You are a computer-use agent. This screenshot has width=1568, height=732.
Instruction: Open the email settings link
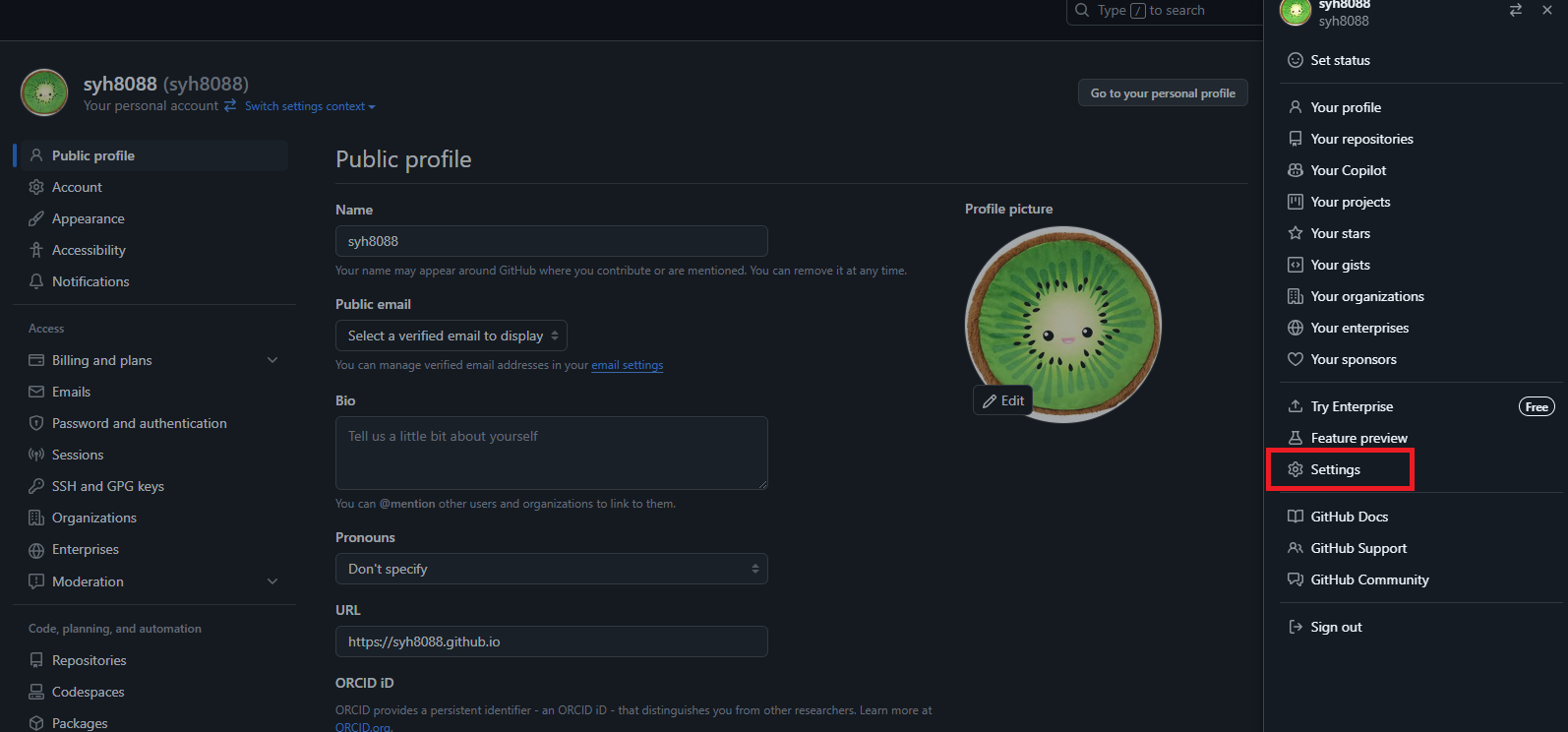(x=628, y=365)
